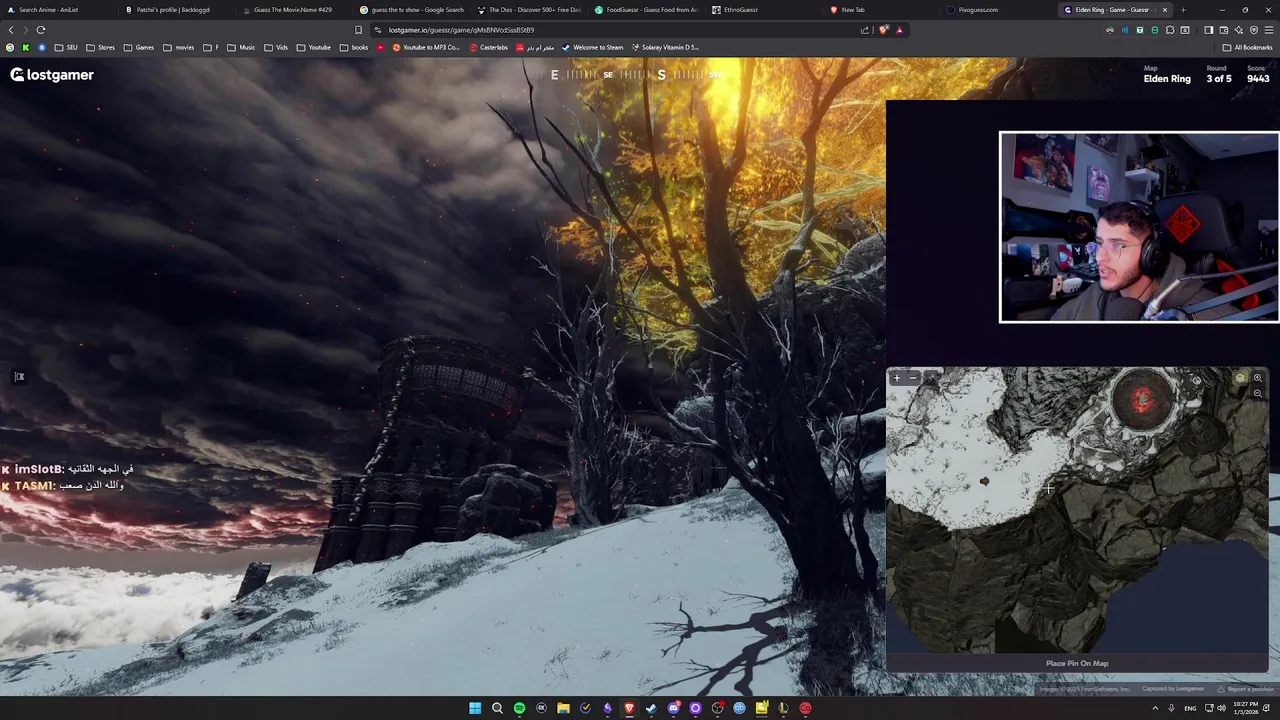Open the lostgamer logo home link
1280x720 pixels.
point(52,75)
